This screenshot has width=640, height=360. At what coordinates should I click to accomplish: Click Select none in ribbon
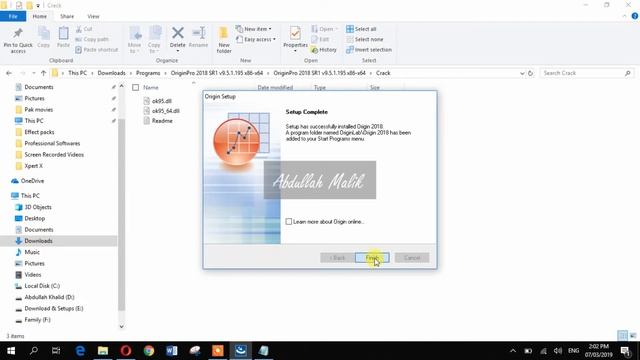click(364, 39)
